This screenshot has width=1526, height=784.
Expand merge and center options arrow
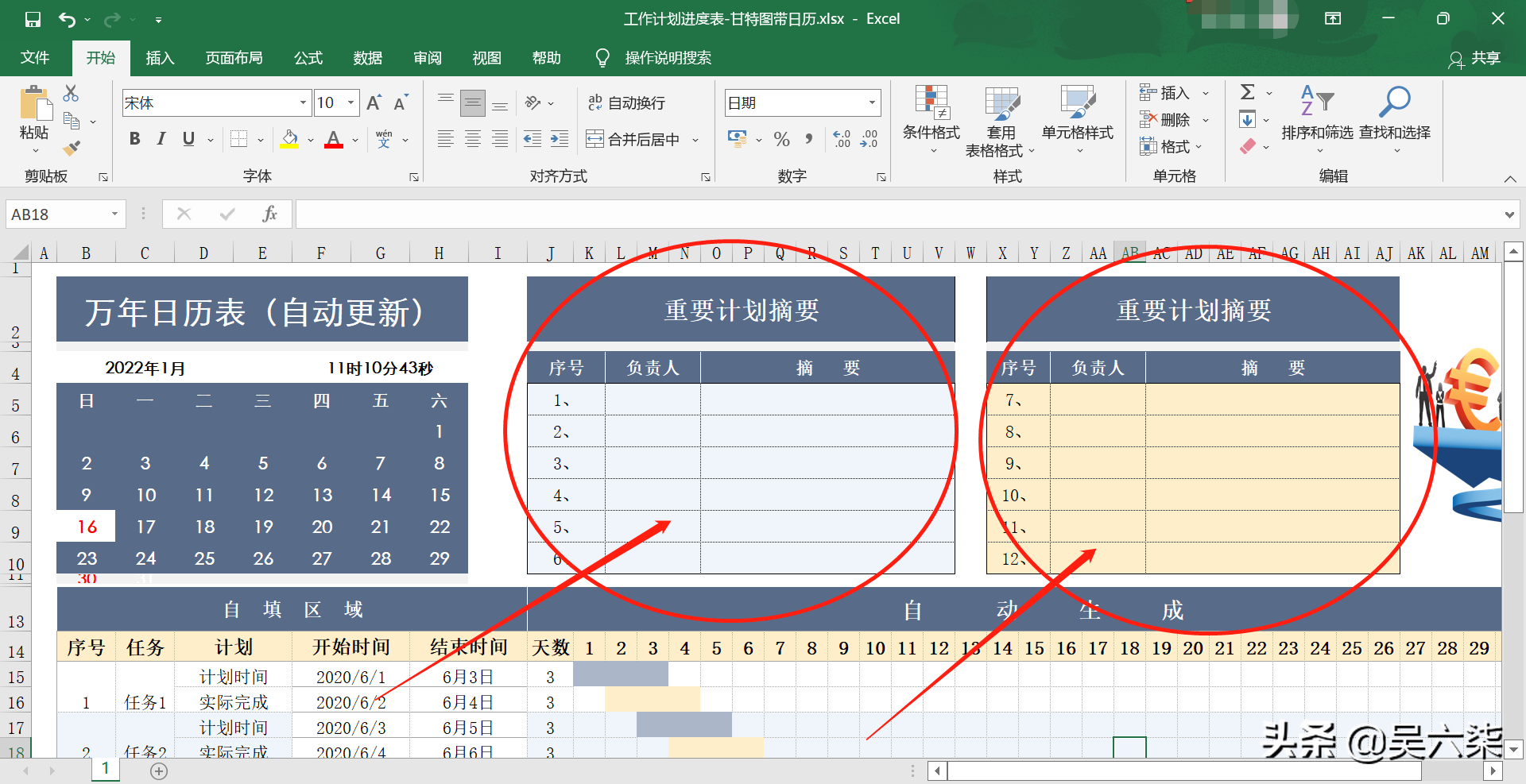pos(695,140)
